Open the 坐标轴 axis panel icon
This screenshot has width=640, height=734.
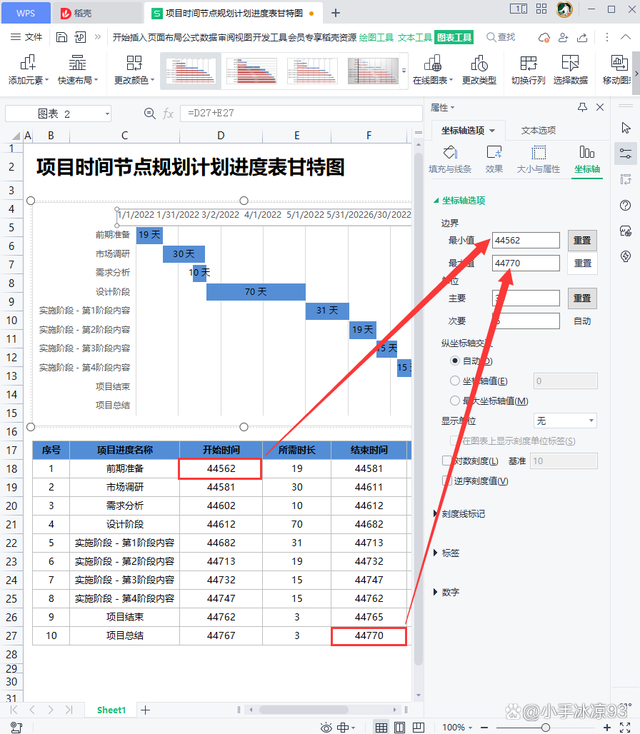[x=587, y=159]
